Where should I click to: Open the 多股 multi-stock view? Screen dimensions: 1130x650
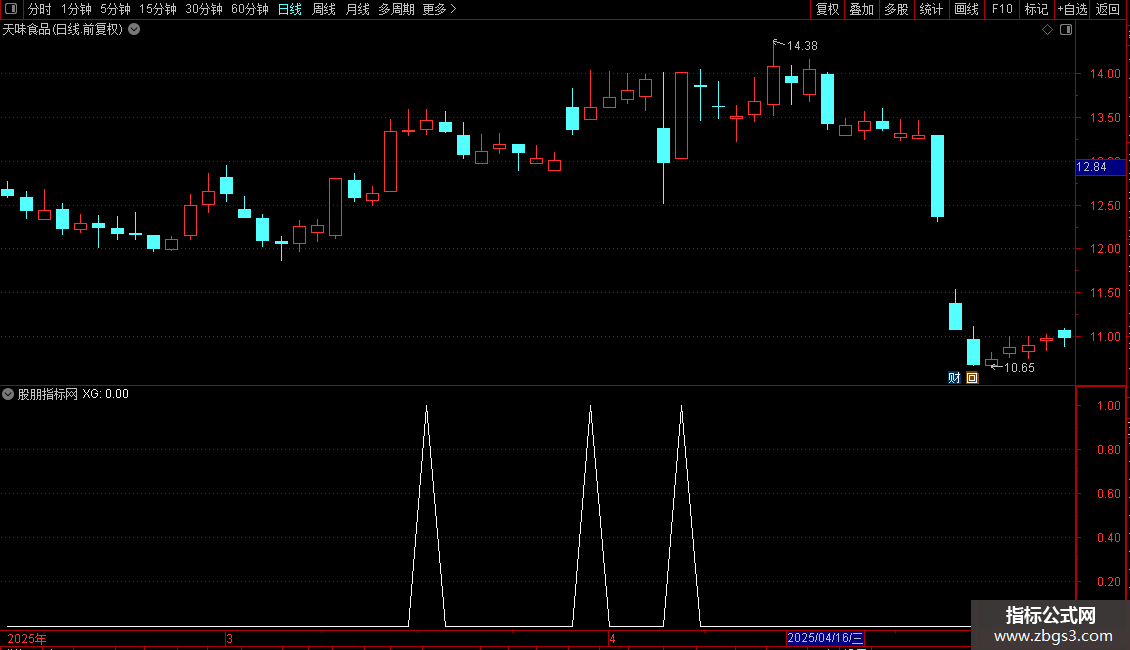896,9
